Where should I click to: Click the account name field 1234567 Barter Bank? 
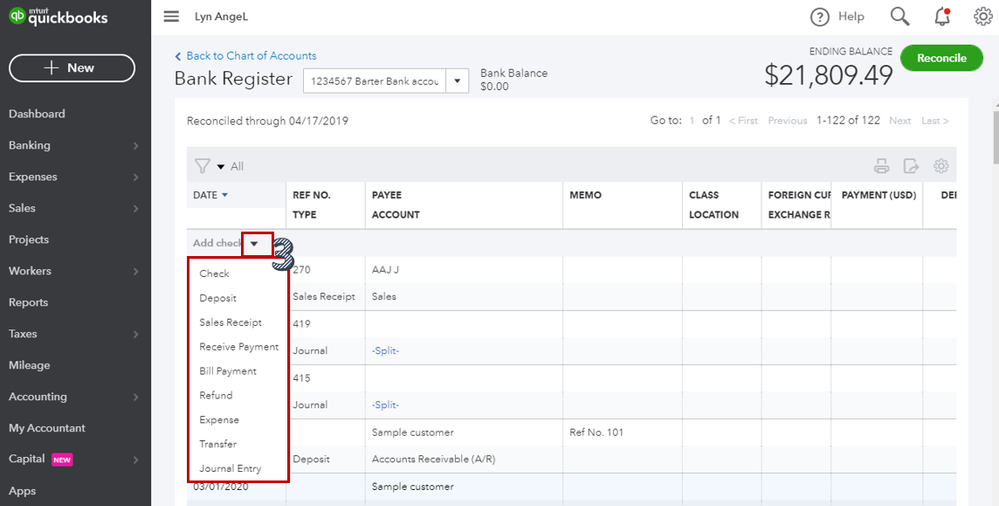(375, 81)
